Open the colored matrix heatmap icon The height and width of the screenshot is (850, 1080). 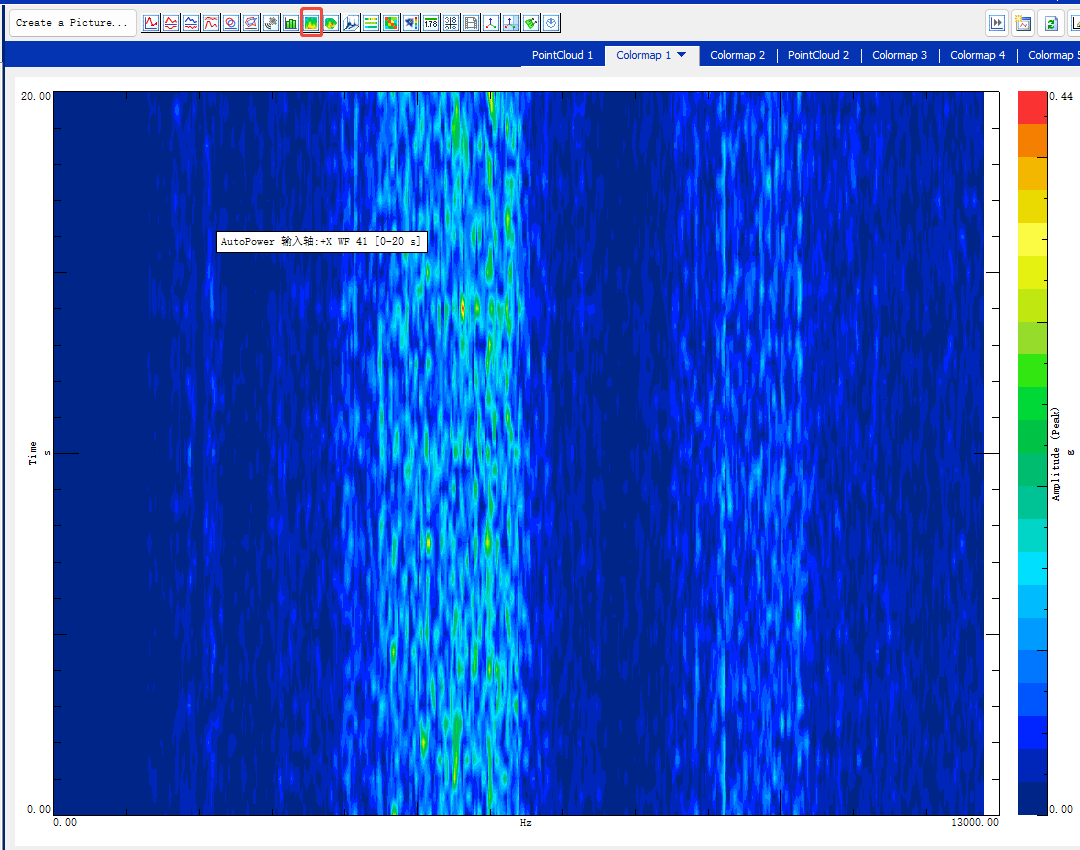[x=391, y=23]
